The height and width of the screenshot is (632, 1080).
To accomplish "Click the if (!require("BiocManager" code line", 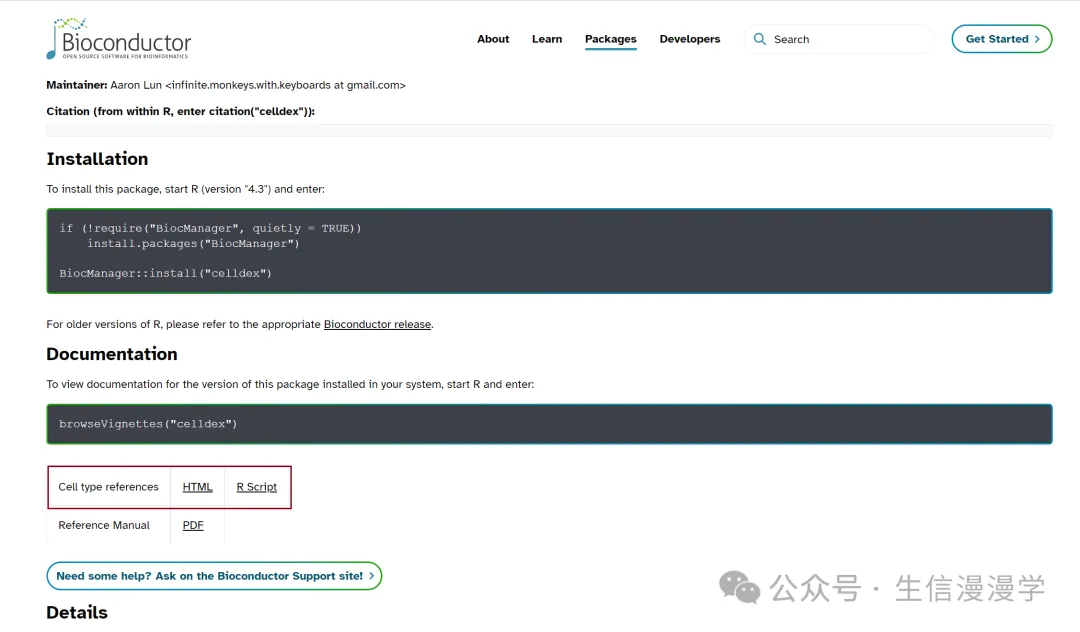I will coord(210,229).
